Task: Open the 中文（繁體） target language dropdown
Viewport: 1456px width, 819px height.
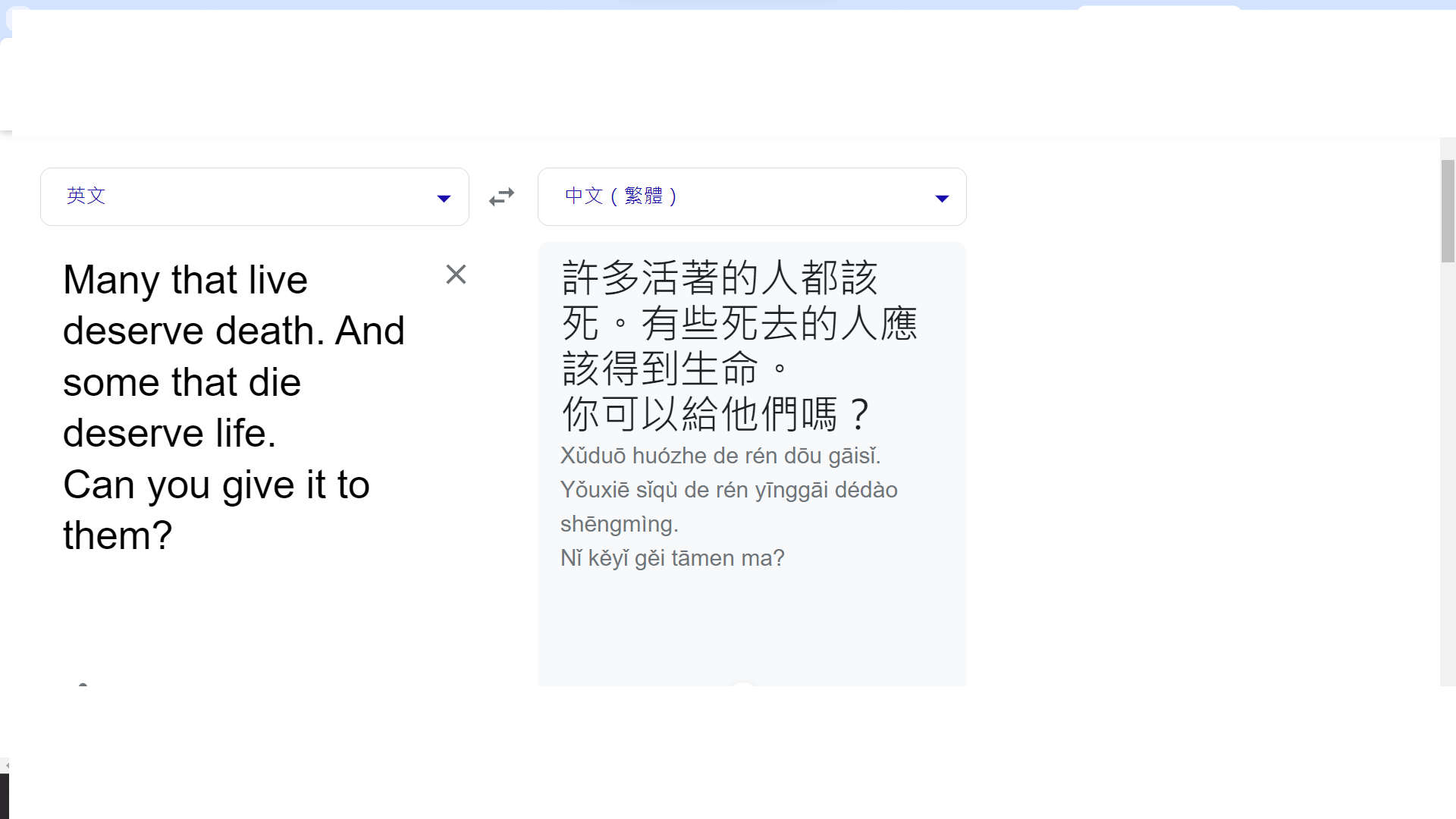Action: click(751, 196)
